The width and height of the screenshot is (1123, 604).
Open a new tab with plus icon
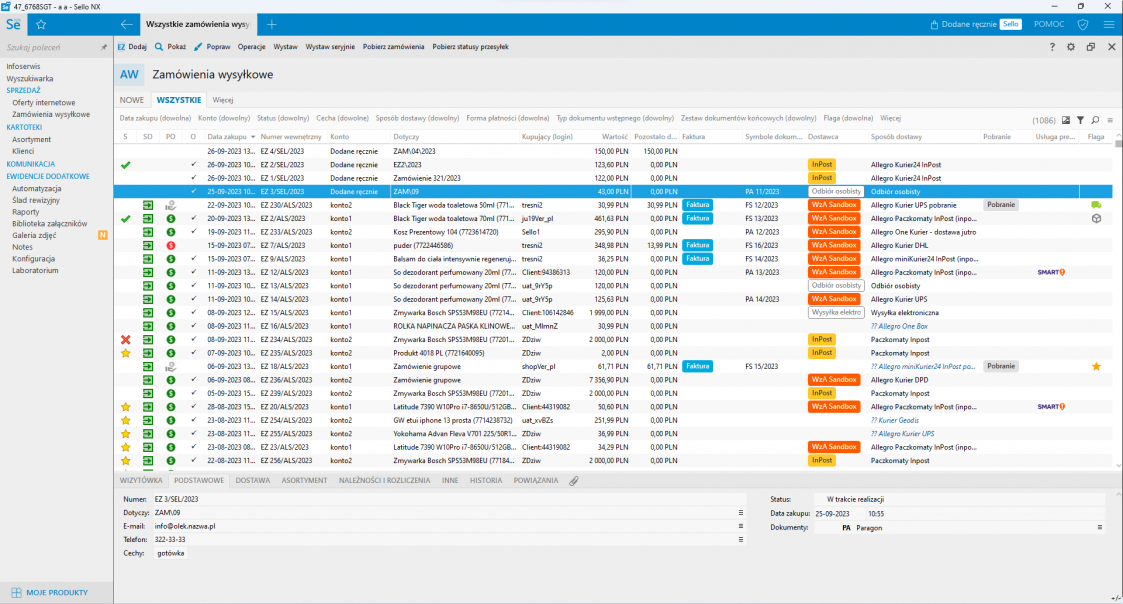pyautogui.click(x=272, y=23)
